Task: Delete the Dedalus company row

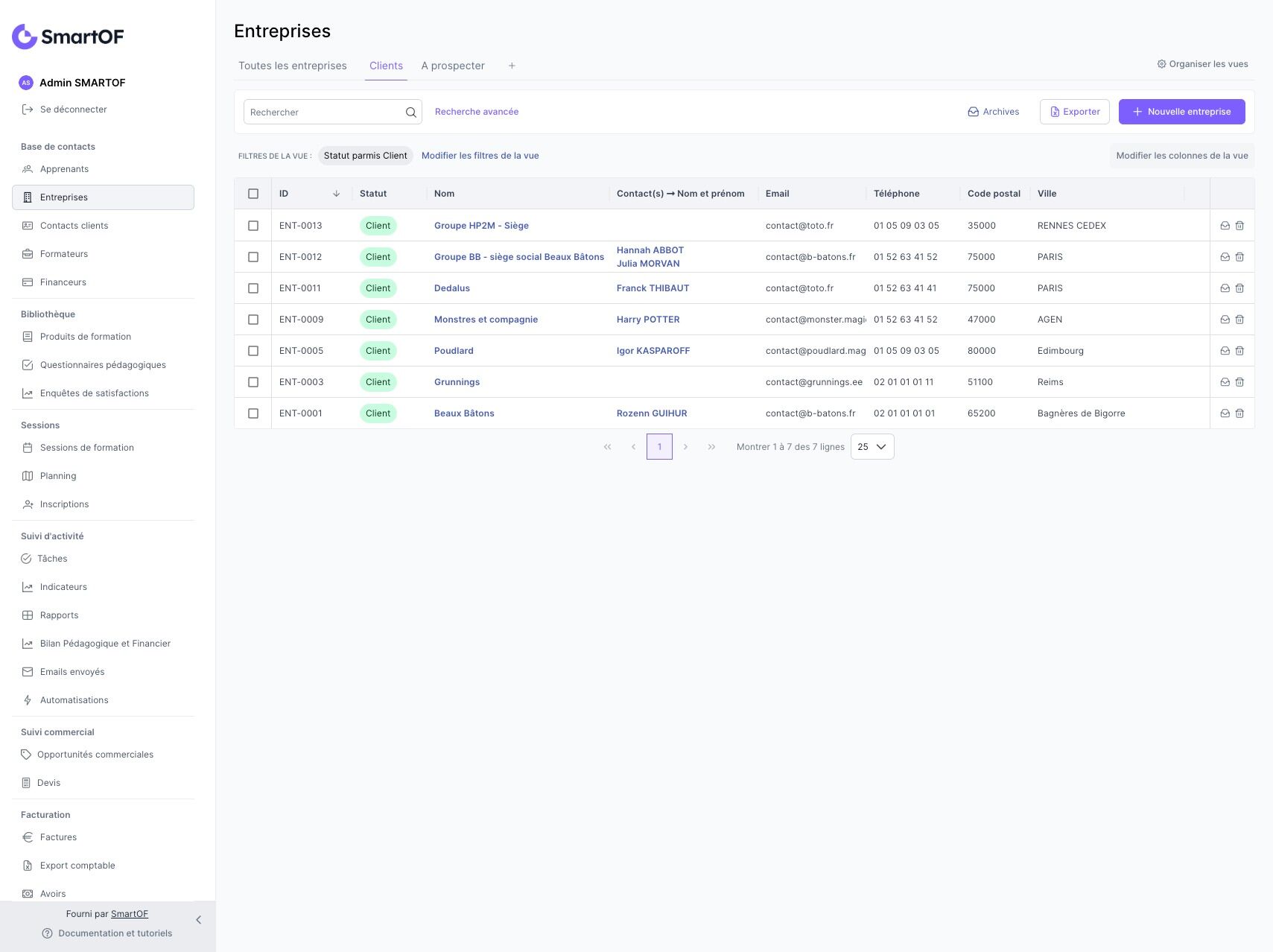Action: [1239, 288]
